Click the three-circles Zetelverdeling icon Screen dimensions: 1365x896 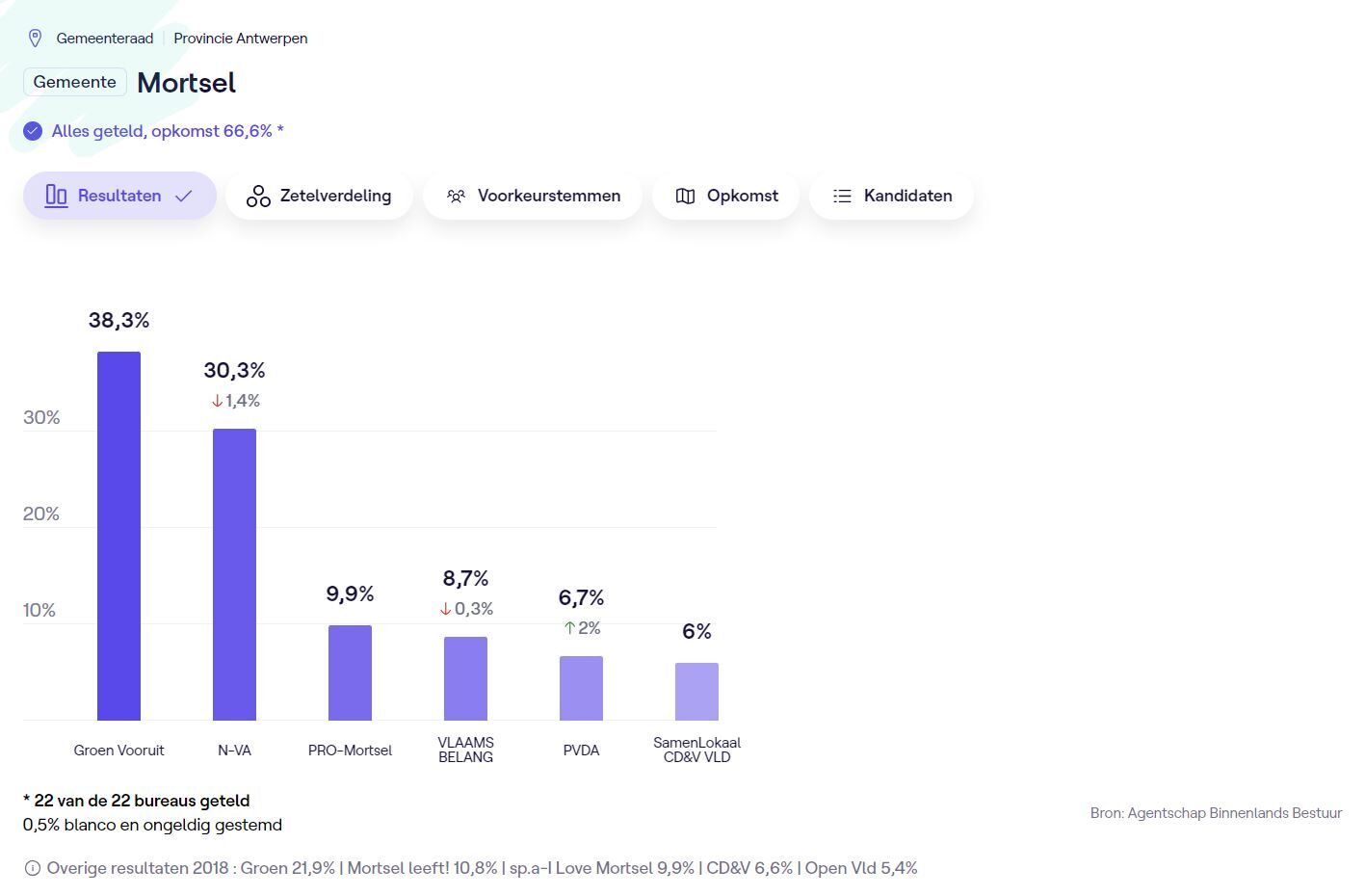point(258,197)
